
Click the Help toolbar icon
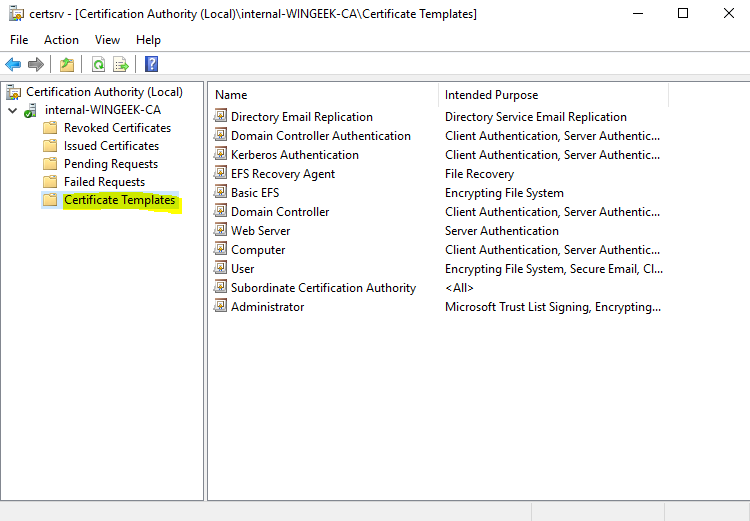(151, 64)
